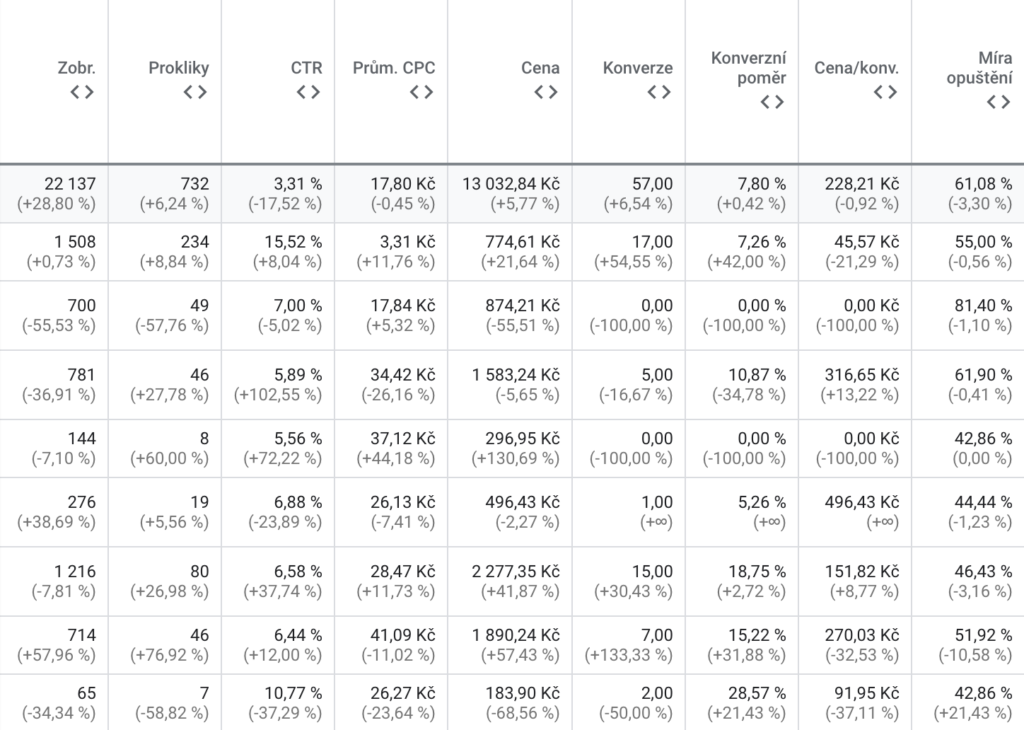
Task: Select the Cena/konv. column header label
Action: (856, 68)
